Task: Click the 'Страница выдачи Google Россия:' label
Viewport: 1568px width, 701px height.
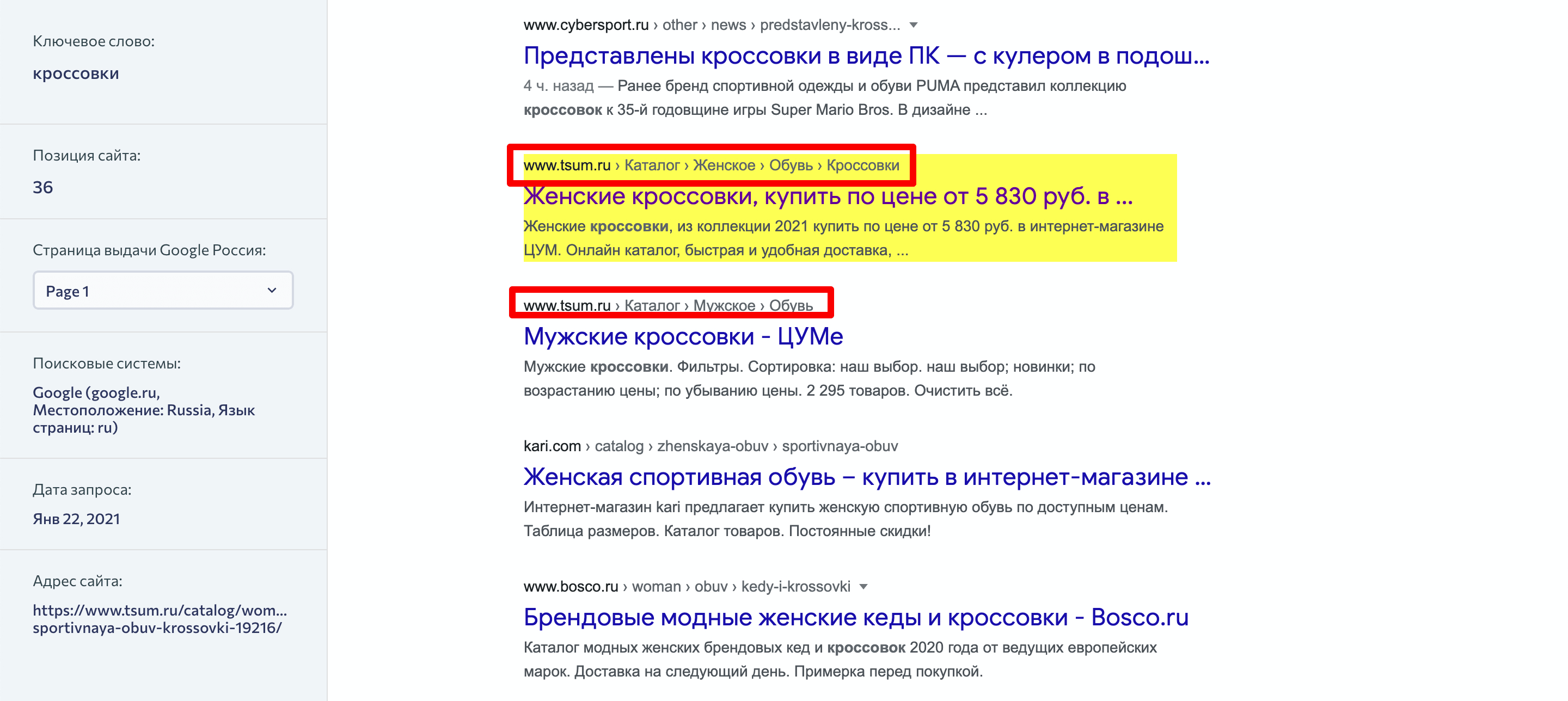Action: pyautogui.click(x=149, y=250)
